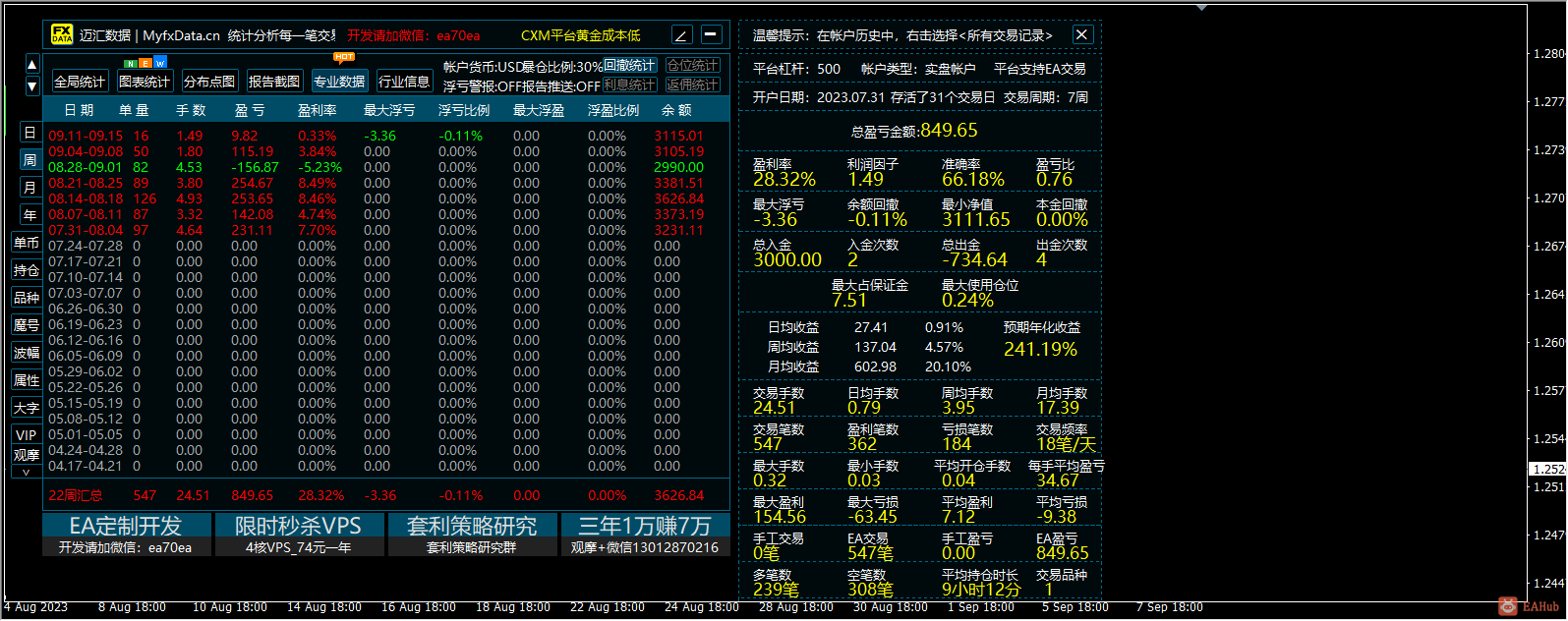The width and height of the screenshot is (1568, 621).
Task: Click the 盈利率 column header
Action: pos(318,110)
